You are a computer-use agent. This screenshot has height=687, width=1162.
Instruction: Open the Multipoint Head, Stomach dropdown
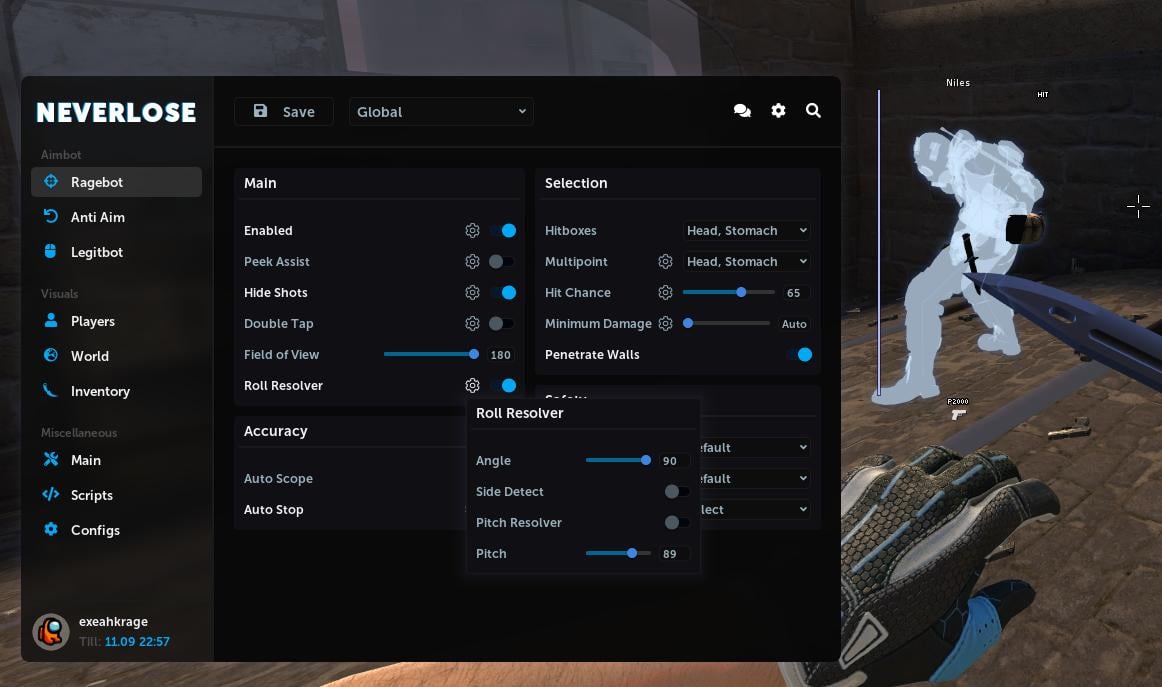click(746, 262)
